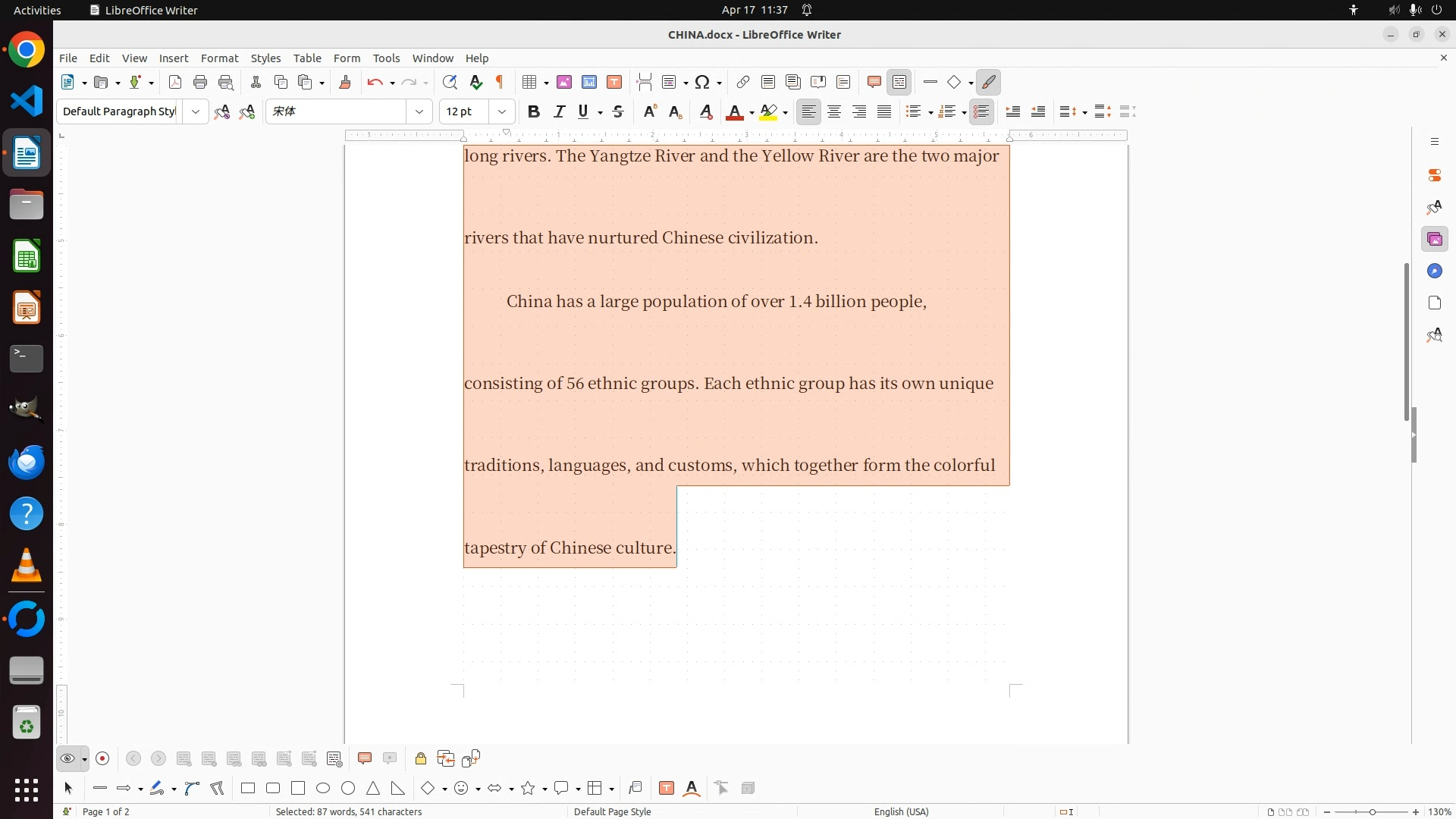This screenshot has width=1456, height=819.
Task: Click the Insert Special Character omega icon
Action: (702, 82)
